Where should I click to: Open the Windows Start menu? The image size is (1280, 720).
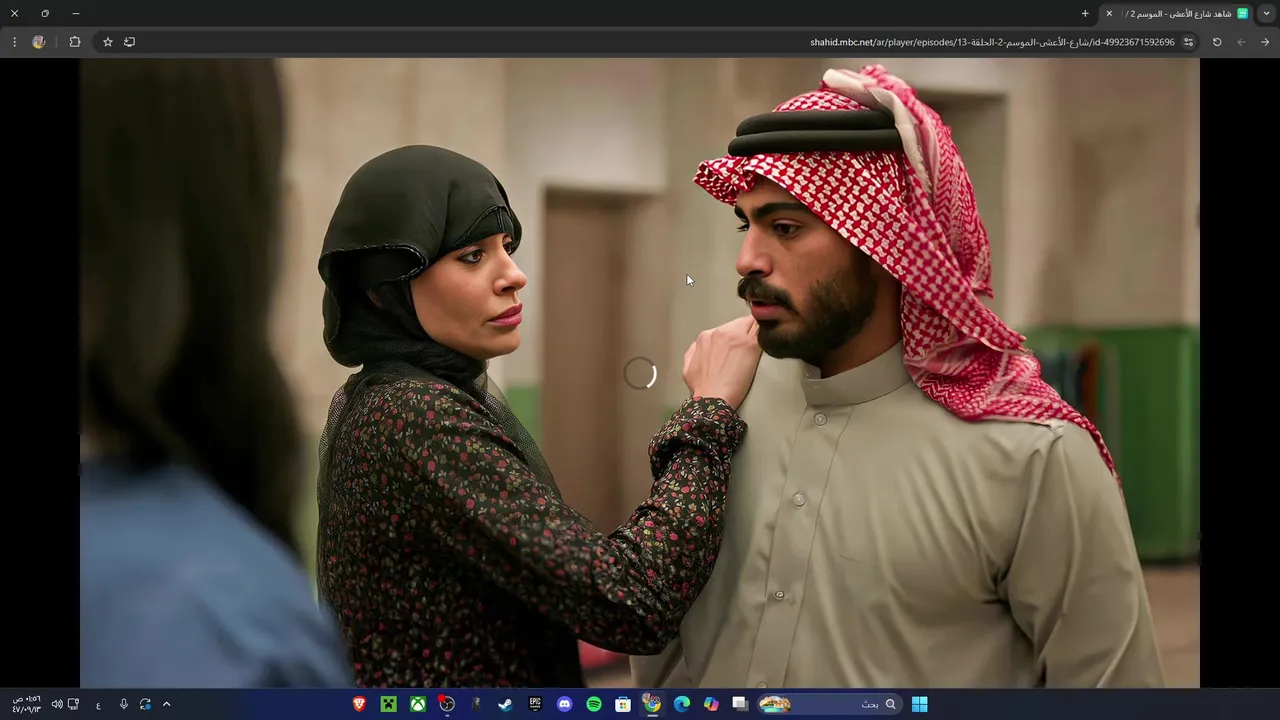(919, 704)
